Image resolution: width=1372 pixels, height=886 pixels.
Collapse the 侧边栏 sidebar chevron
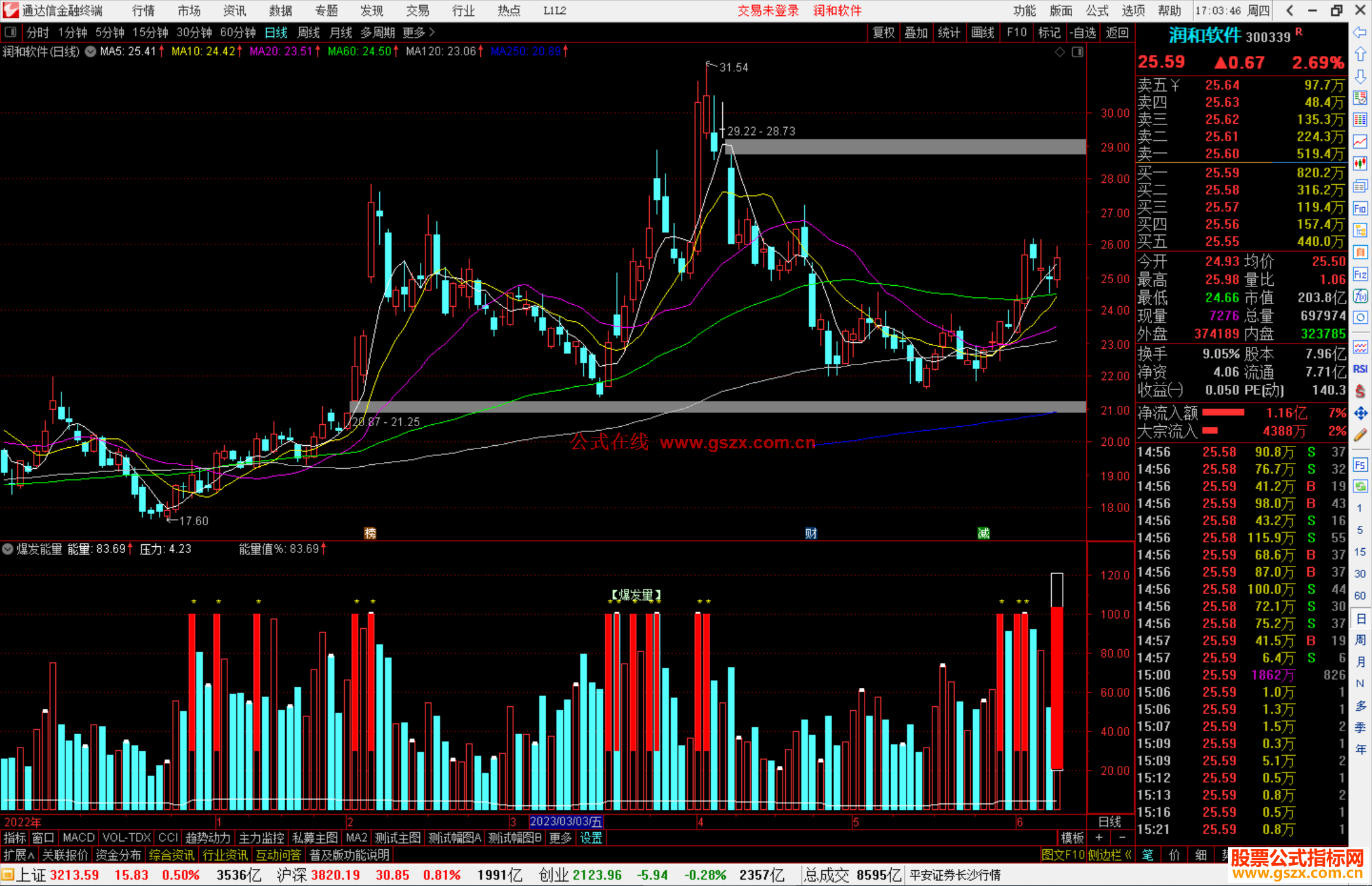1128,855
